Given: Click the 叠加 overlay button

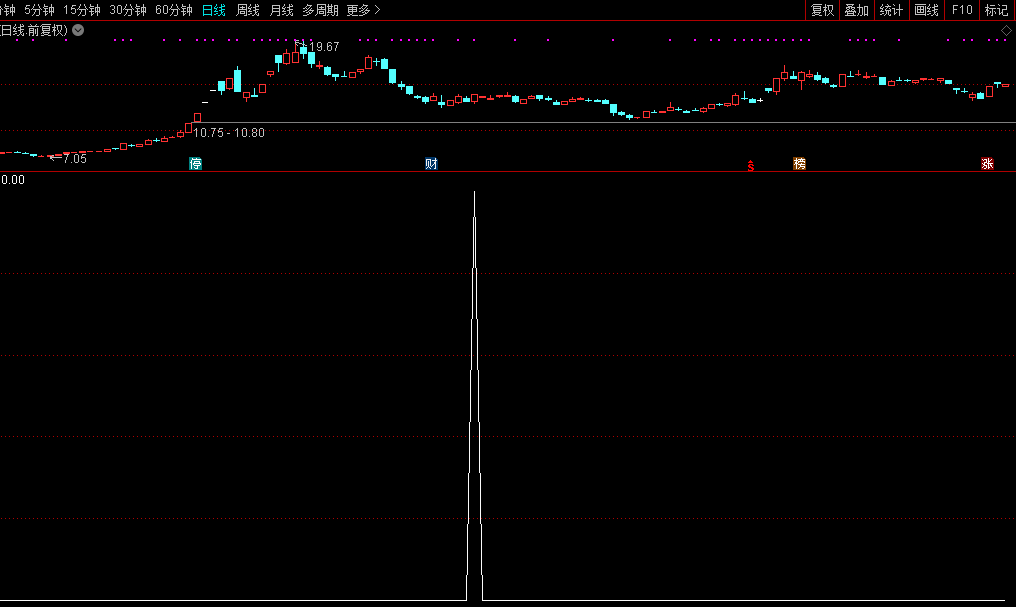Looking at the screenshot, I should click(x=856, y=10).
